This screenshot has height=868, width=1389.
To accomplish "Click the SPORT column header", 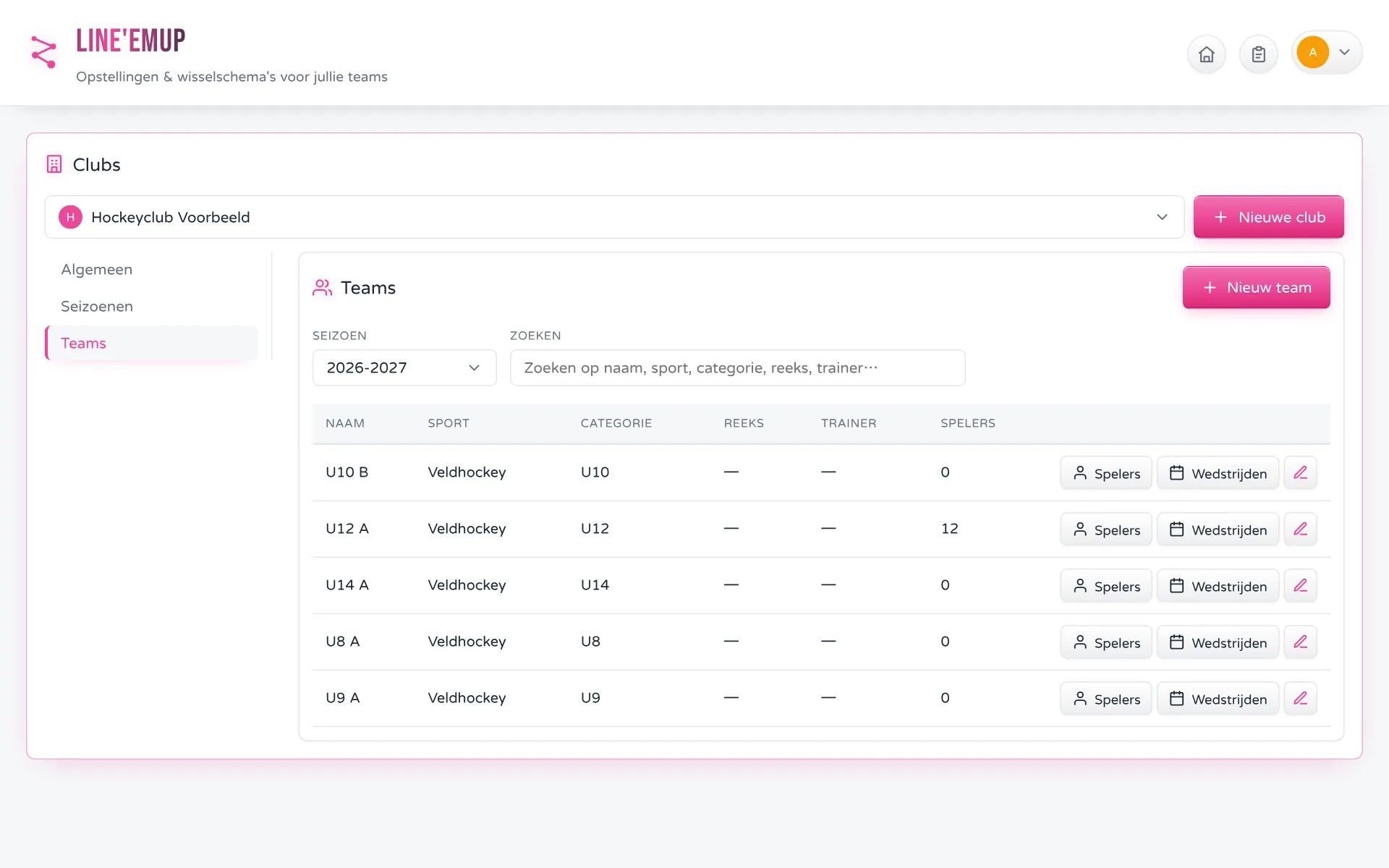I will (x=448, y=423).
